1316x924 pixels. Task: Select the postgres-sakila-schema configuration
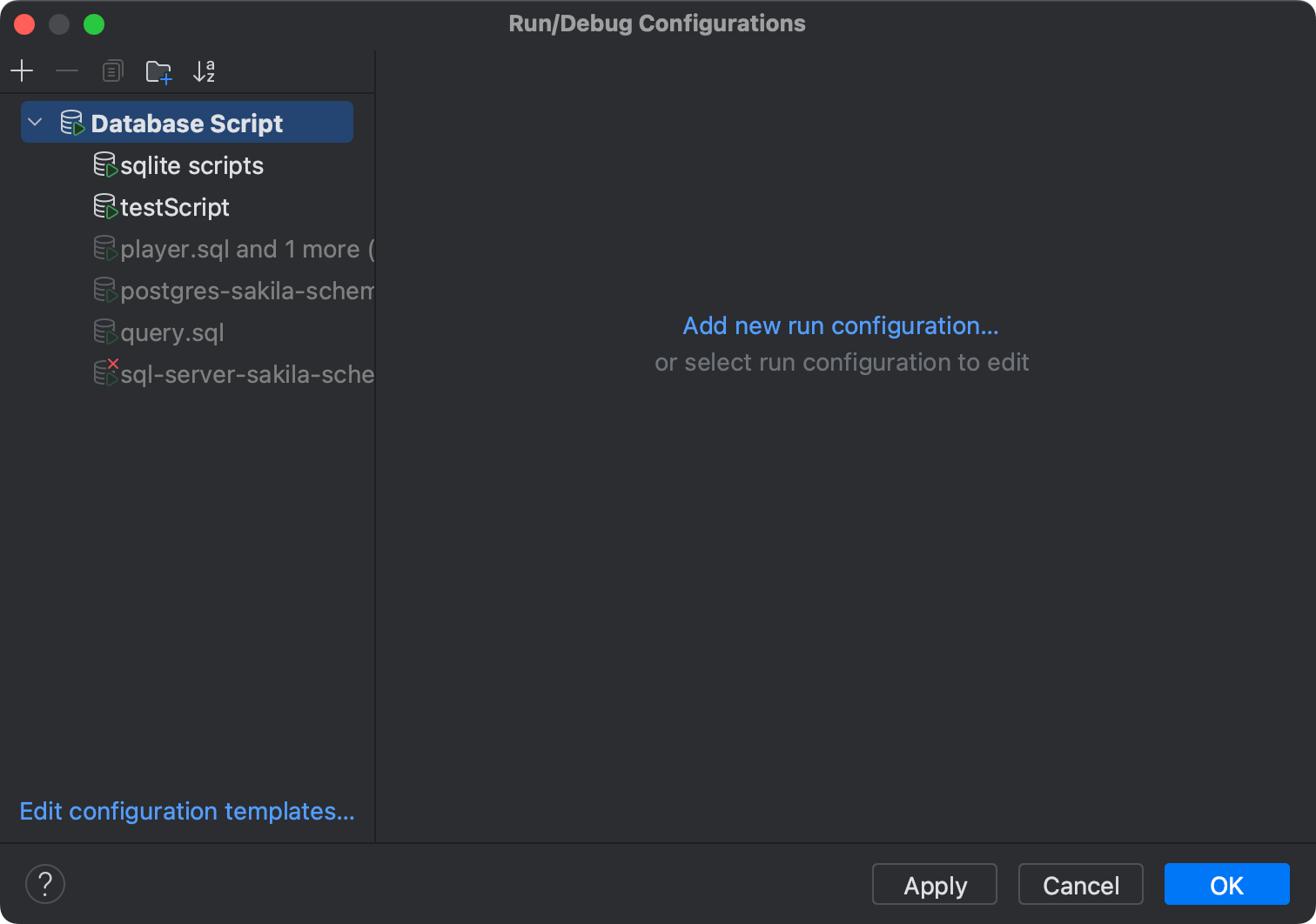[246, 291]
